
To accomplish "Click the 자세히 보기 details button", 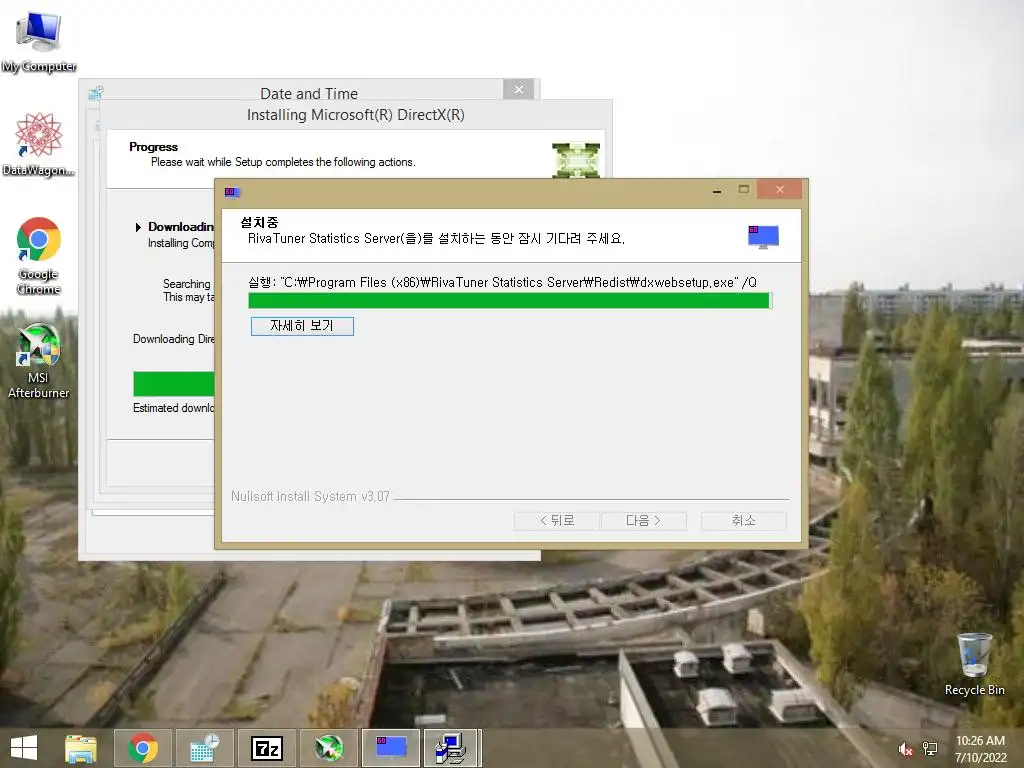I will pos(302,326).
